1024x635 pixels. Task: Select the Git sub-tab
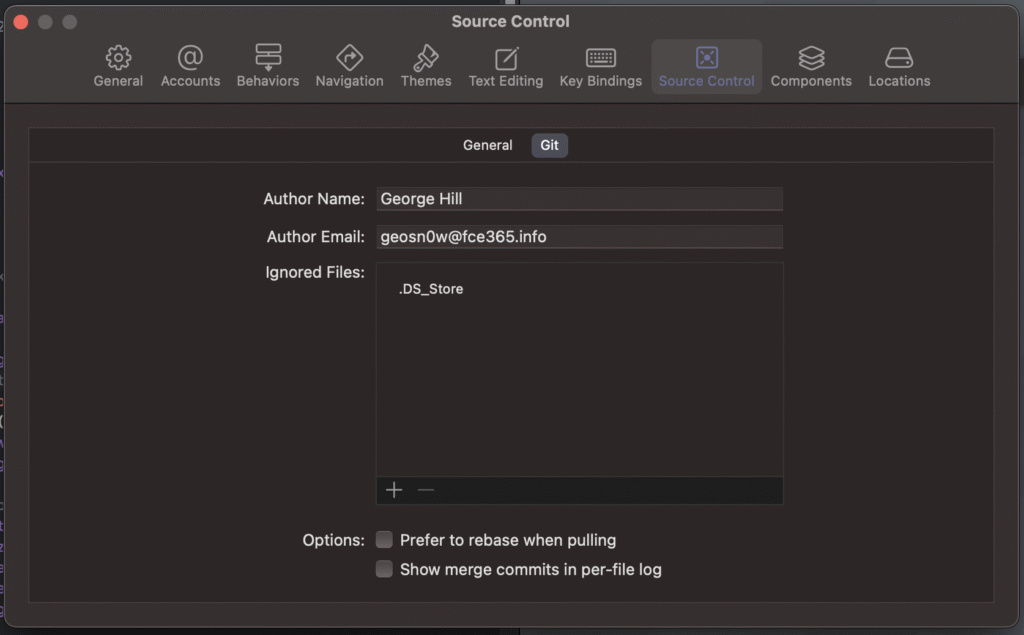point(549,145)
